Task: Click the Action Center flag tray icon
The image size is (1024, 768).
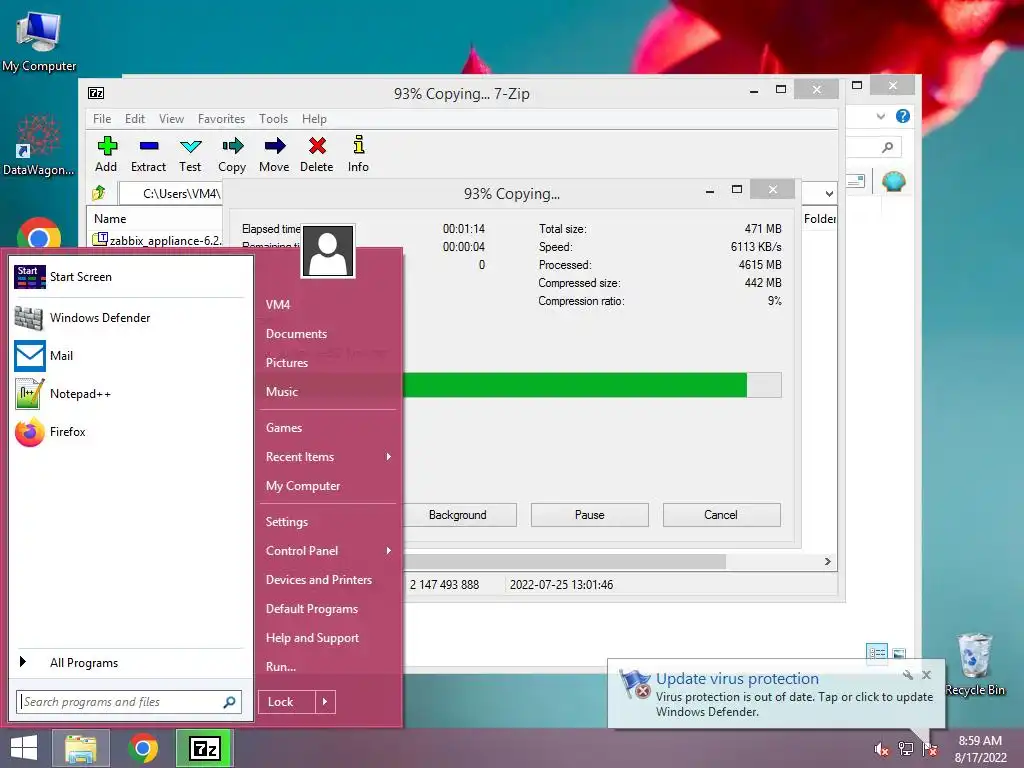Action: [x=930, y=749]
